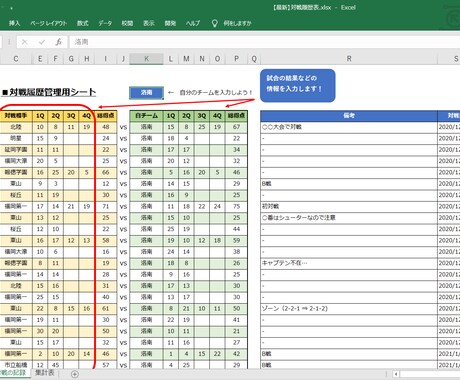The image size is (460, 380).
Task: Open the ヘルプ ribbon tab
Action: click(x=193, y=23)
